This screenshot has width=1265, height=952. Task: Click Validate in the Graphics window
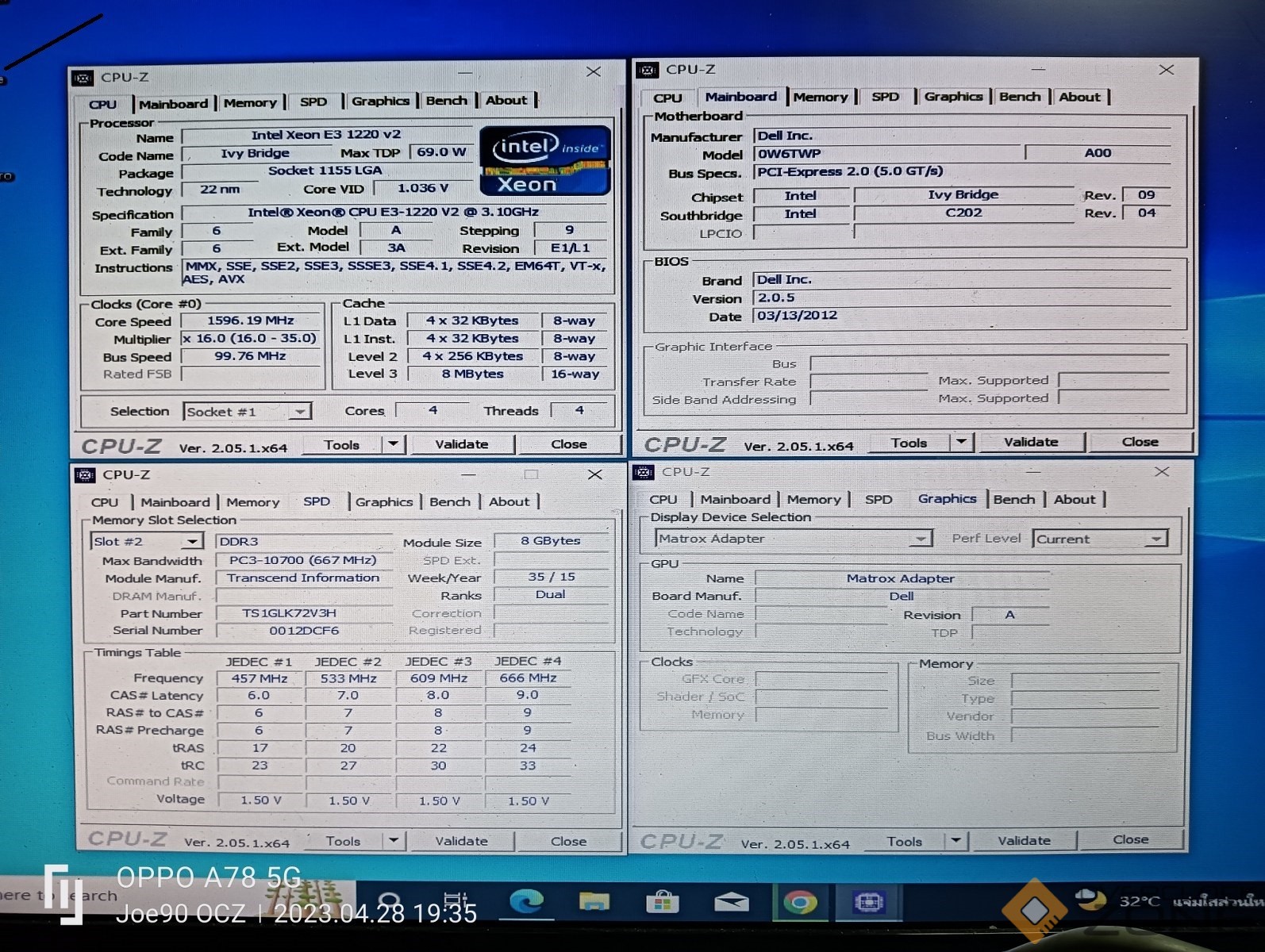1024,840
